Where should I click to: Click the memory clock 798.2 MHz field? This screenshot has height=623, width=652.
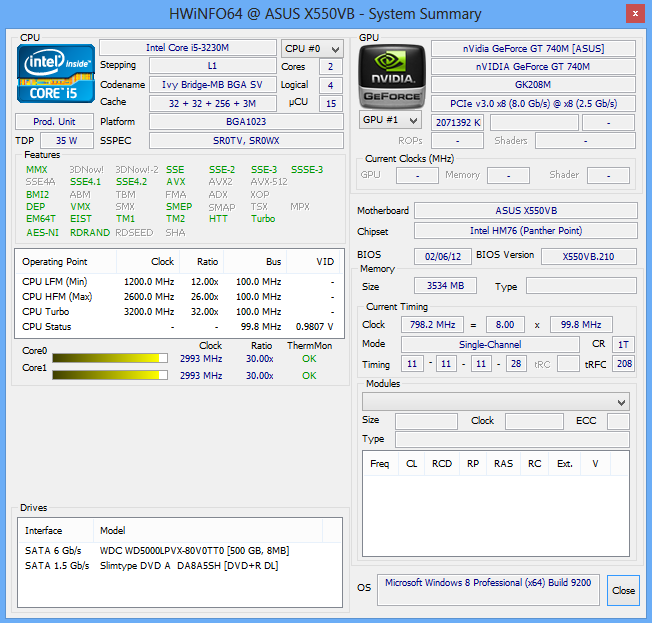coord(432,324)
